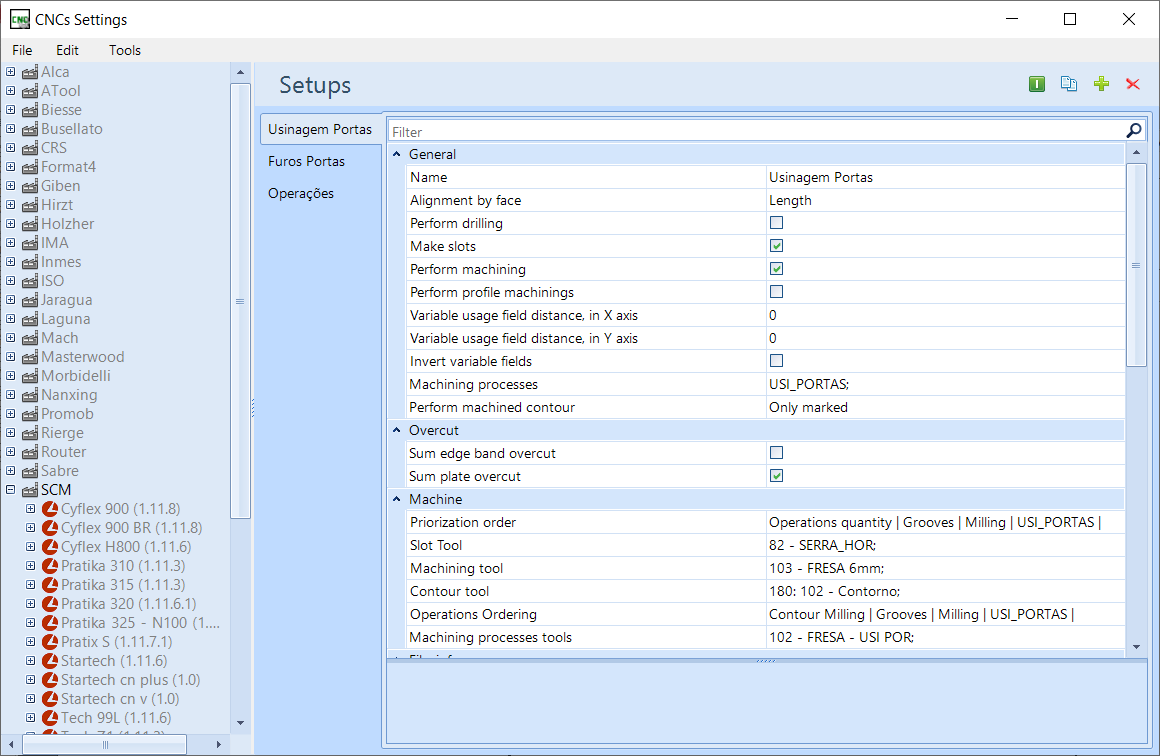
Task: Click the green square icon beside Setups
Action: (x=1036, y=84)
